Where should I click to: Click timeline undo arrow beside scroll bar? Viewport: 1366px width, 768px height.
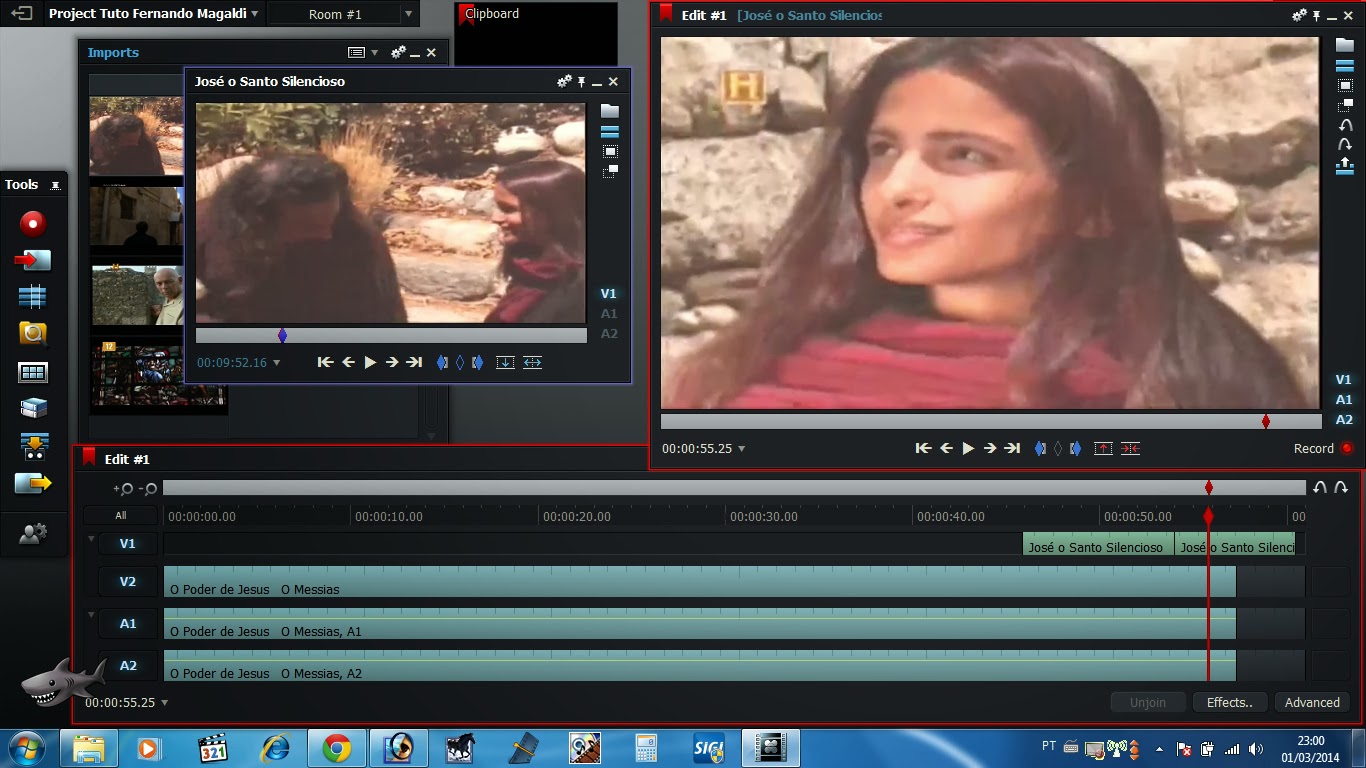[1320, 488]
